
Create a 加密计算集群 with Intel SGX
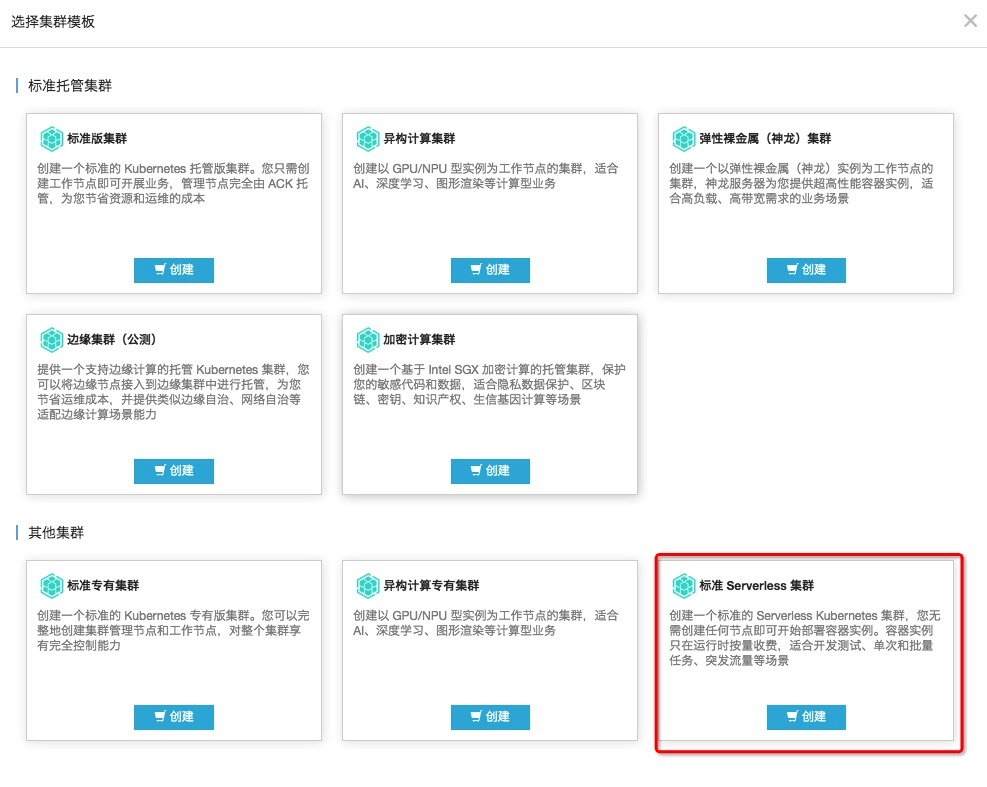pos(490,471)
